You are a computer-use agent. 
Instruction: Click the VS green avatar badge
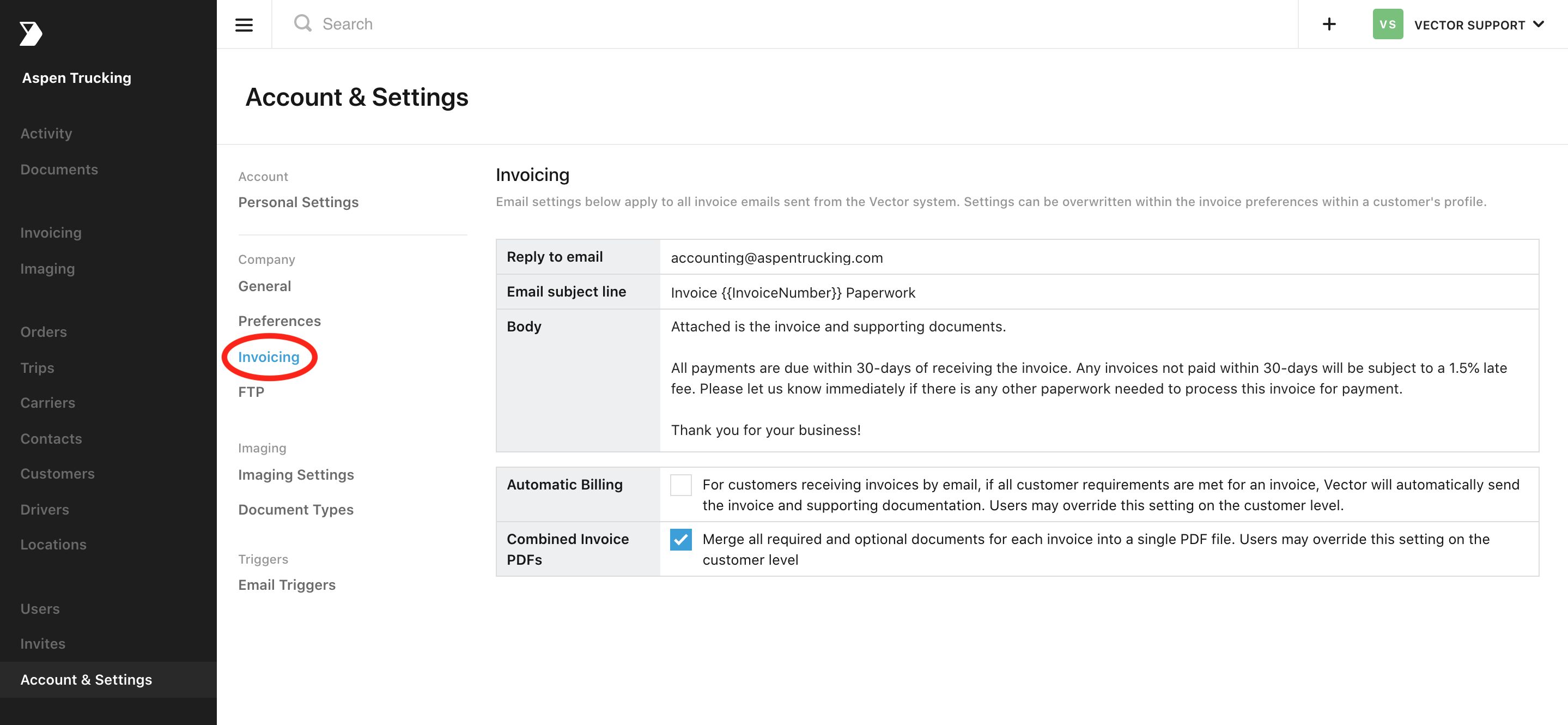(x=1388, y=25)
